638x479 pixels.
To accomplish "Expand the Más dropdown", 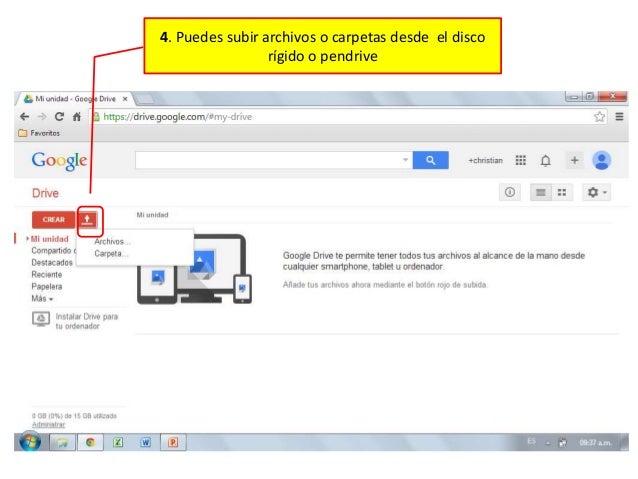I will 42,299.
